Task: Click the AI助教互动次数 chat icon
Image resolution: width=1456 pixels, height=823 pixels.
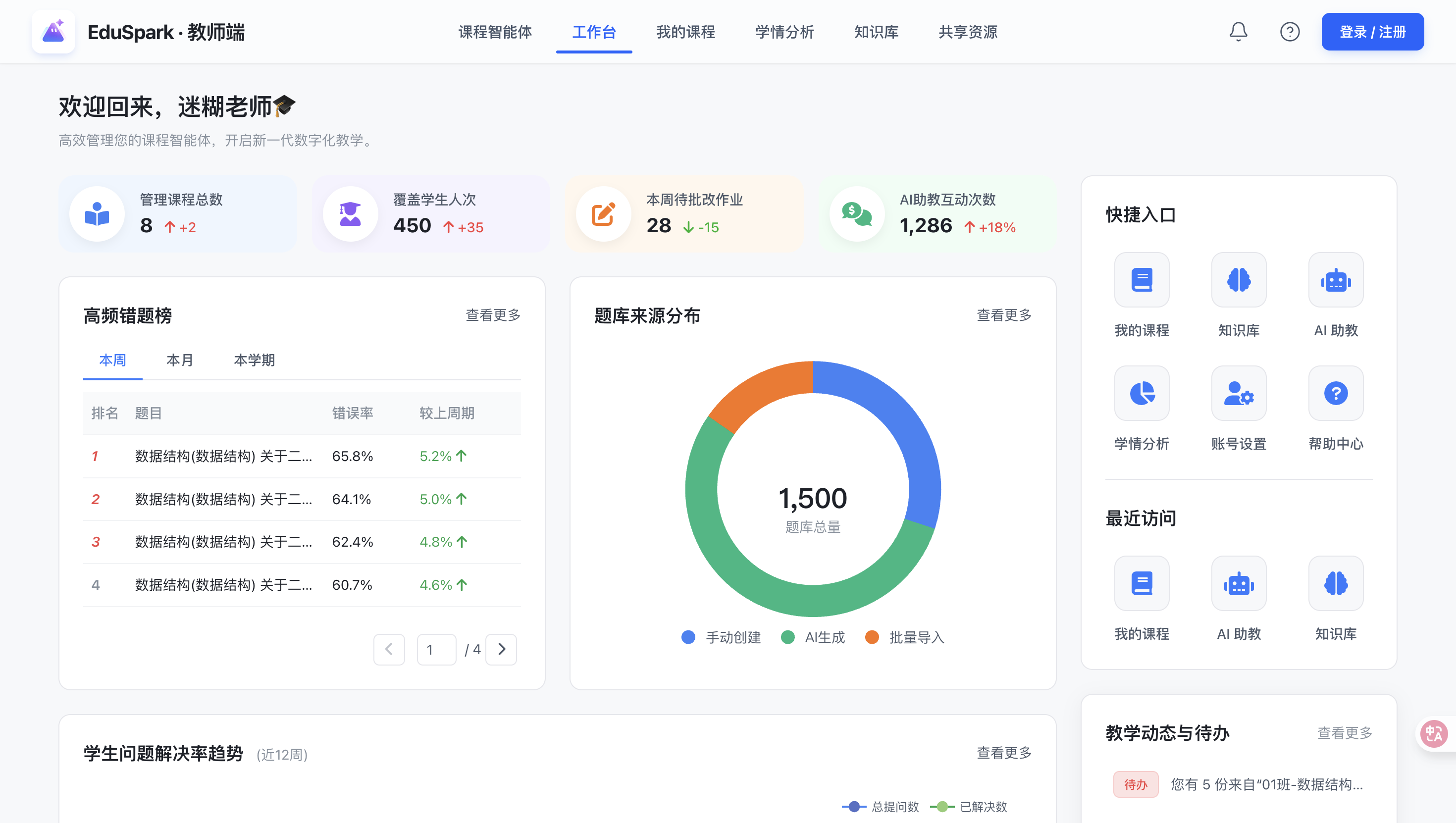Action: [x=856, y=214]
